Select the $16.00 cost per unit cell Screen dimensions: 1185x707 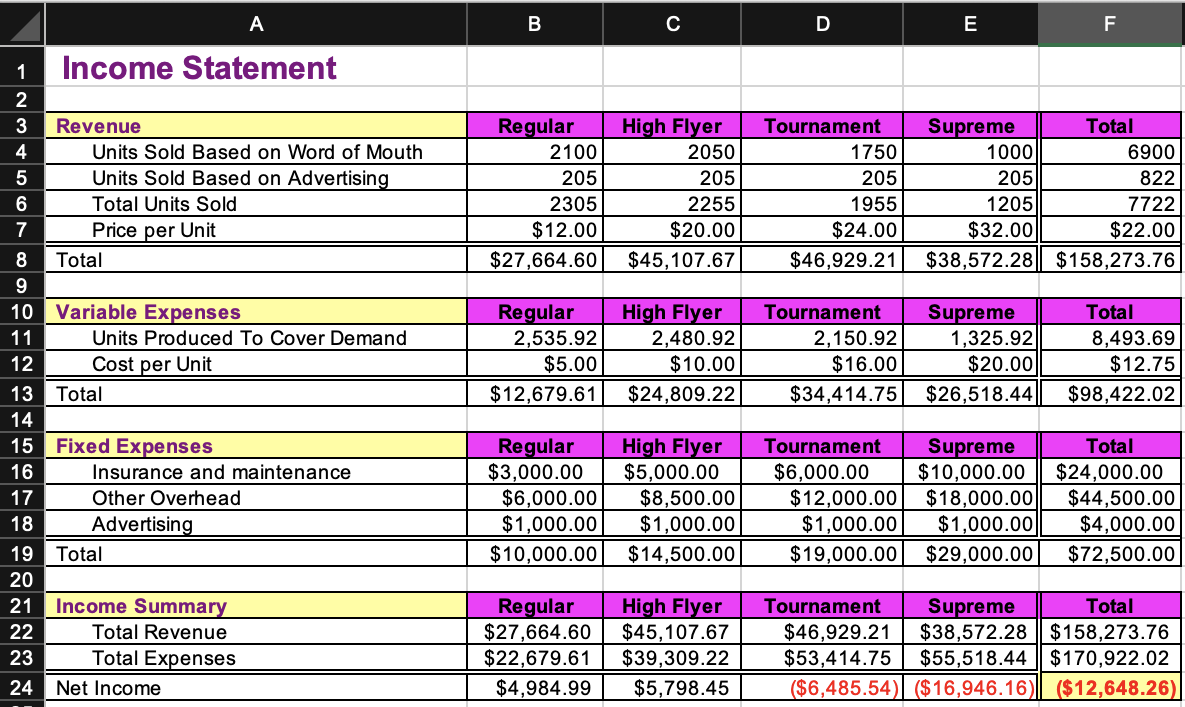821,364
